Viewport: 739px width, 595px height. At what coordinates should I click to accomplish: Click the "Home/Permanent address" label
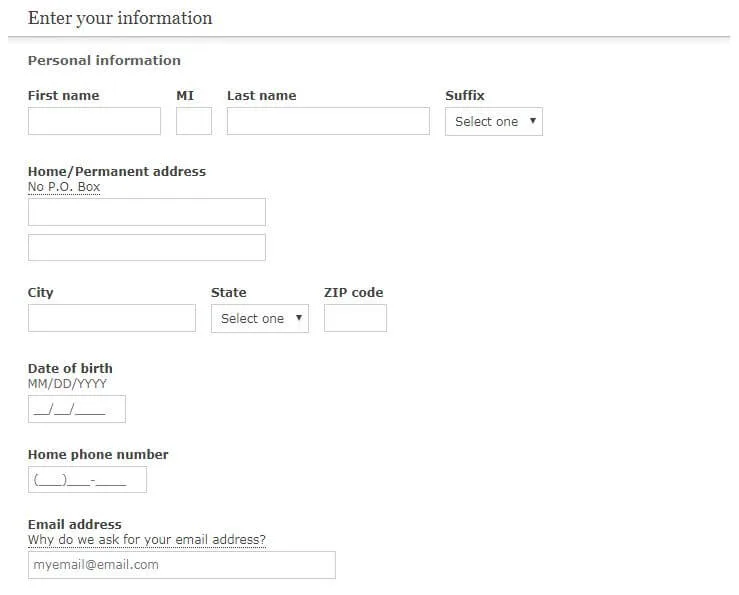(117, 171)
